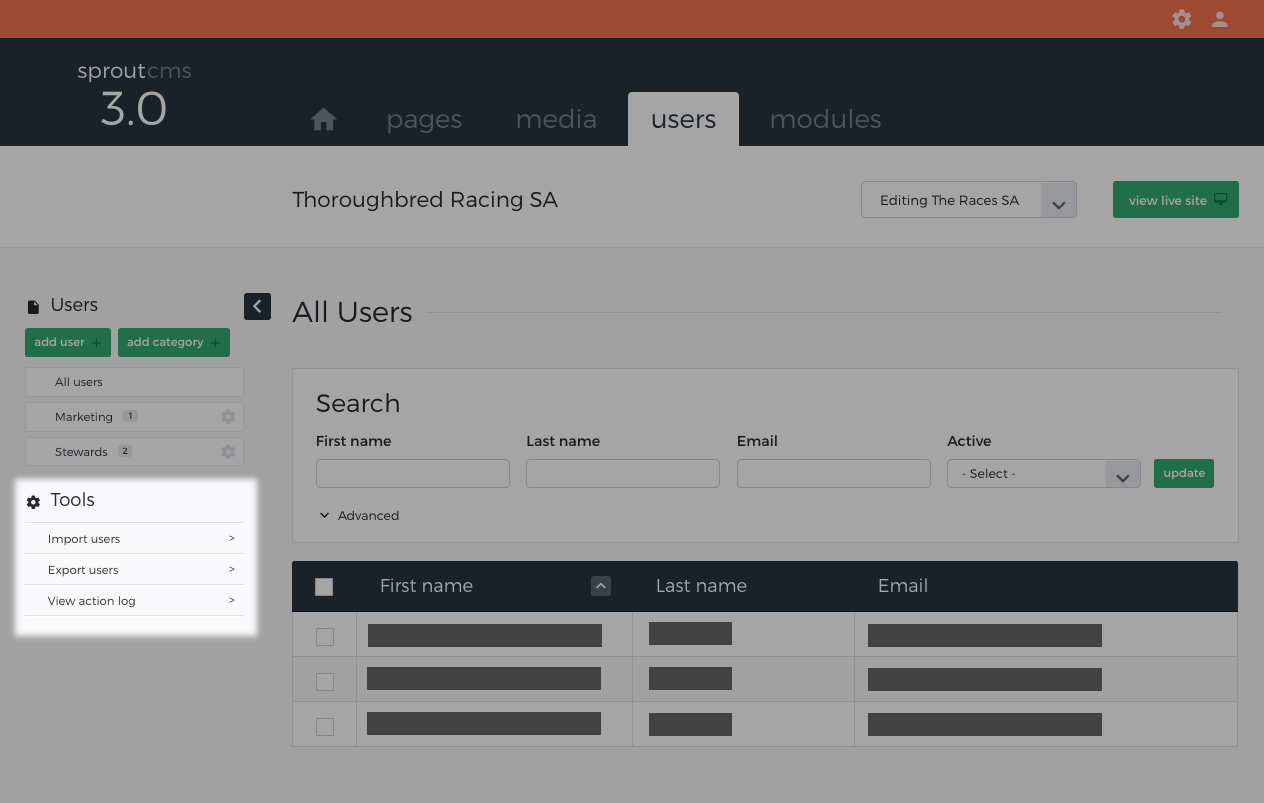Switch to the pages tab
This screenshot has height=803, width=1264.
[x=424, y=120]
